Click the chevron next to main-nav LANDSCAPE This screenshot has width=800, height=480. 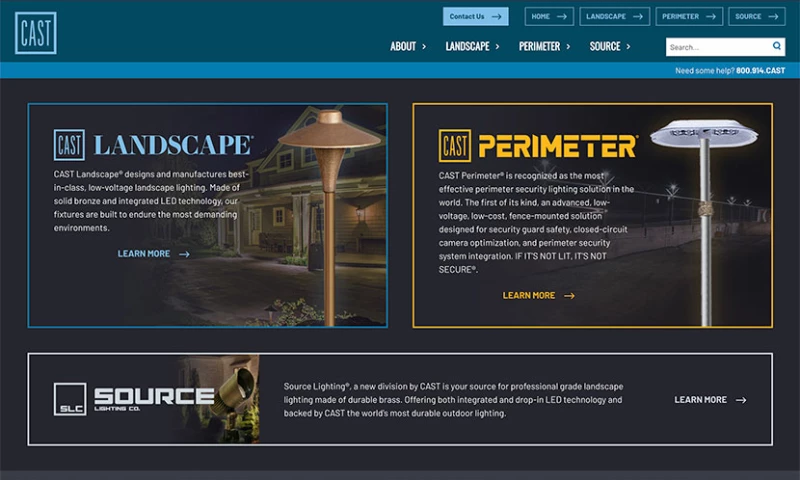coord(497,46)
